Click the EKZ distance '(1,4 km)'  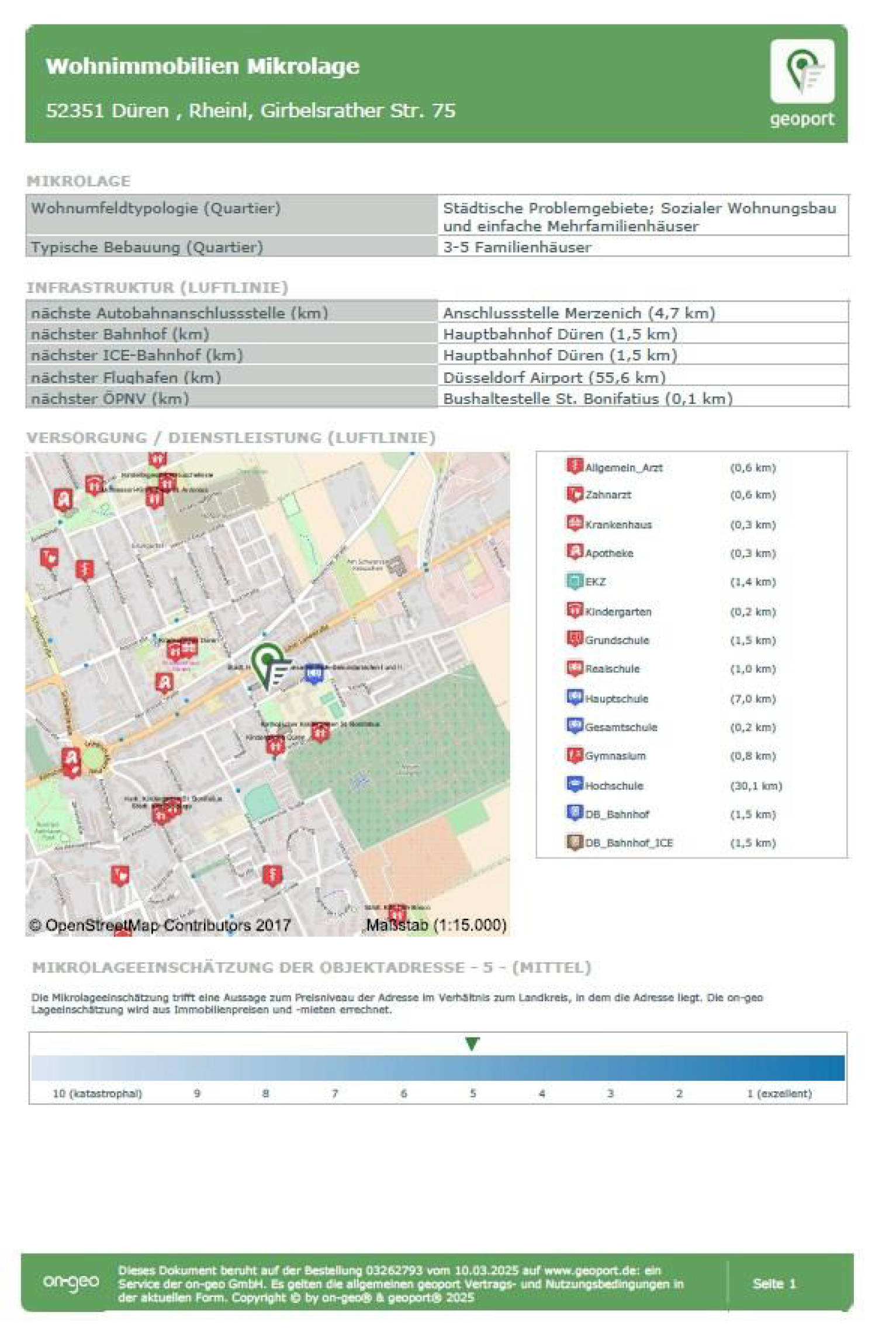click(x=753, y=582)
